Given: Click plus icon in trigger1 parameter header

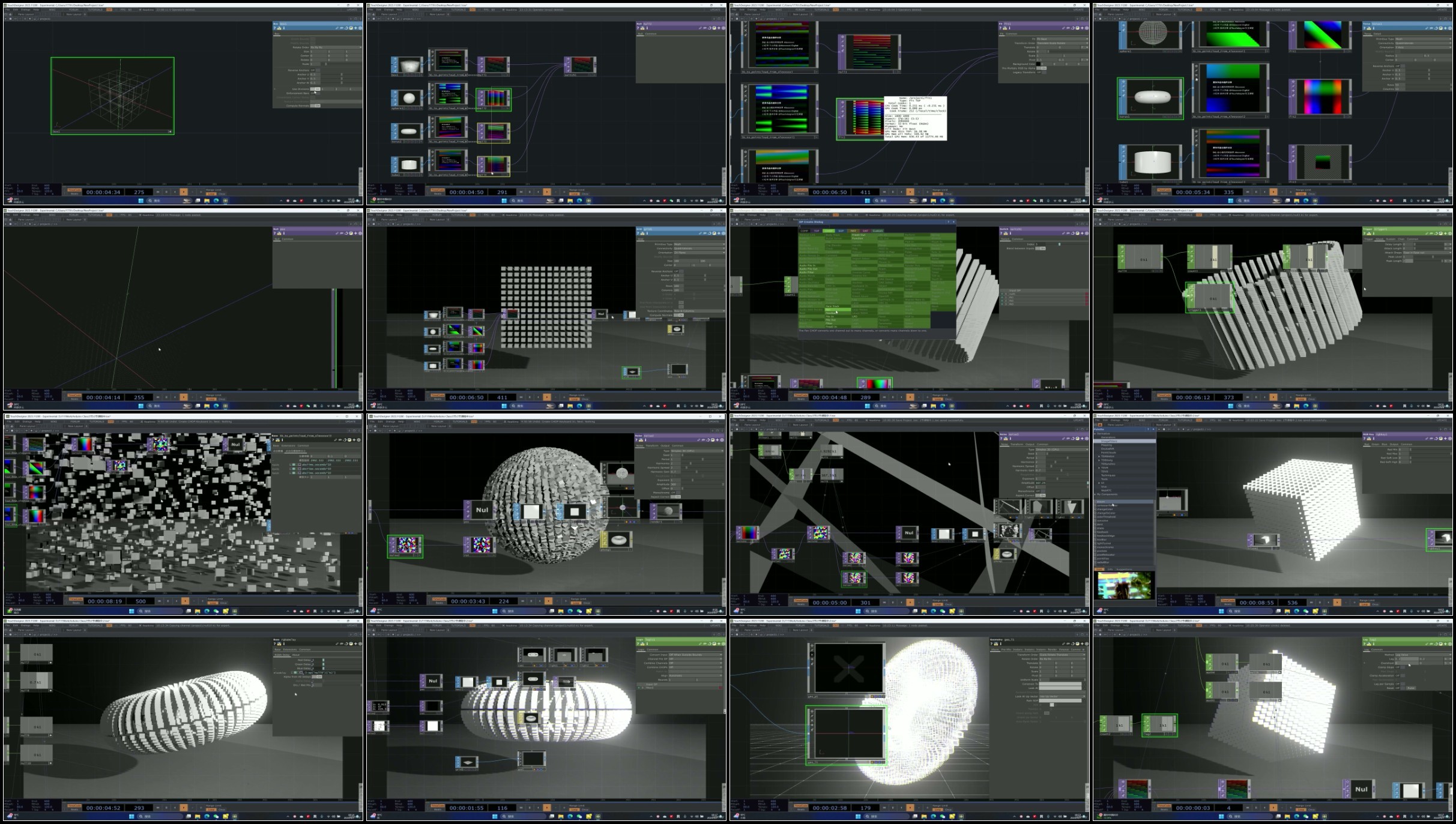Looking at the screenshot, I should pyautogui.click(x=1445, y=233).
